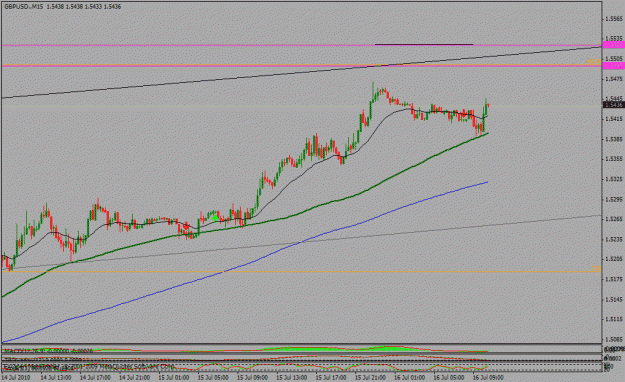
Task: Click the 14 Jul 13:00 time label
Action: point(56,377)
